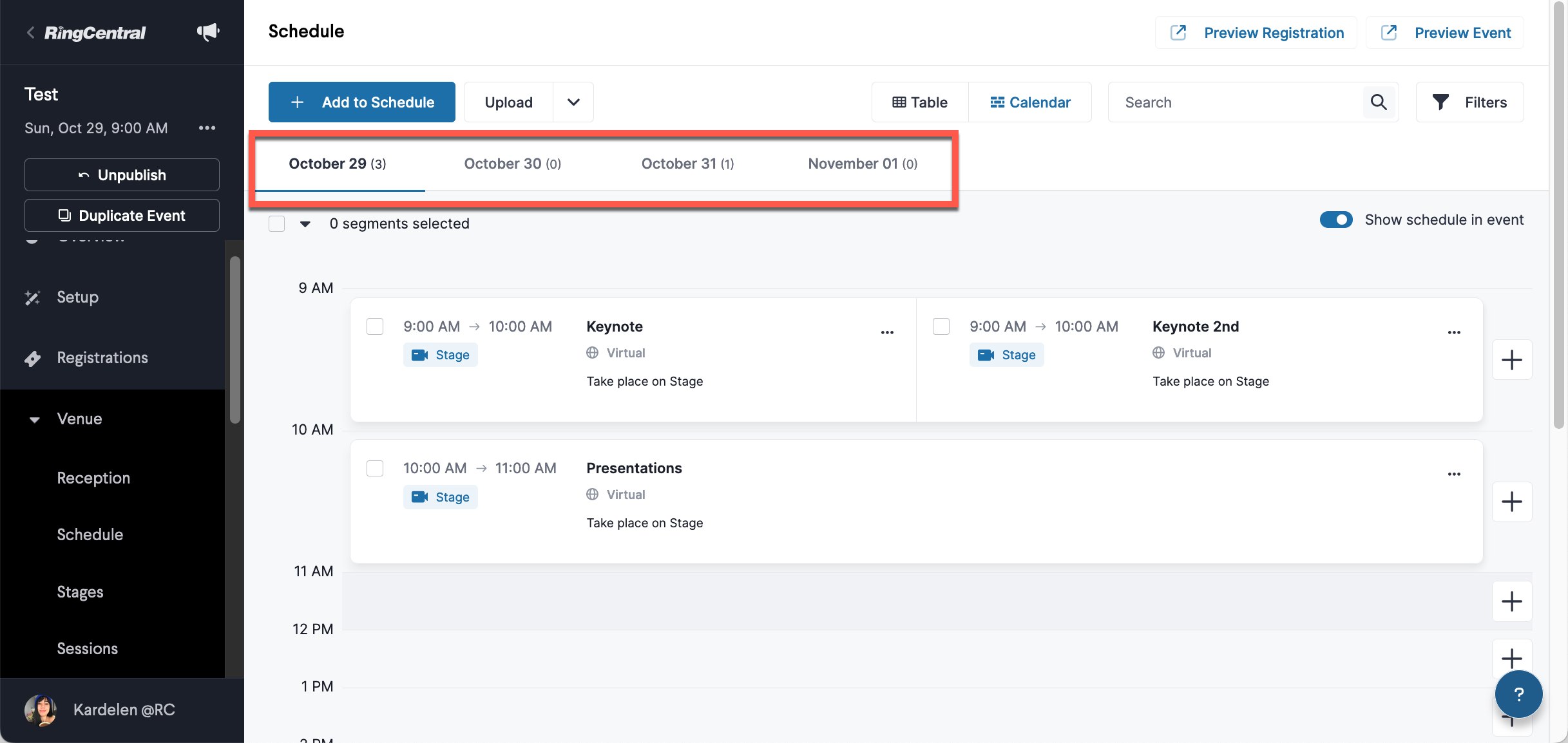Click the sidebar scrollbar thumb

235,339
